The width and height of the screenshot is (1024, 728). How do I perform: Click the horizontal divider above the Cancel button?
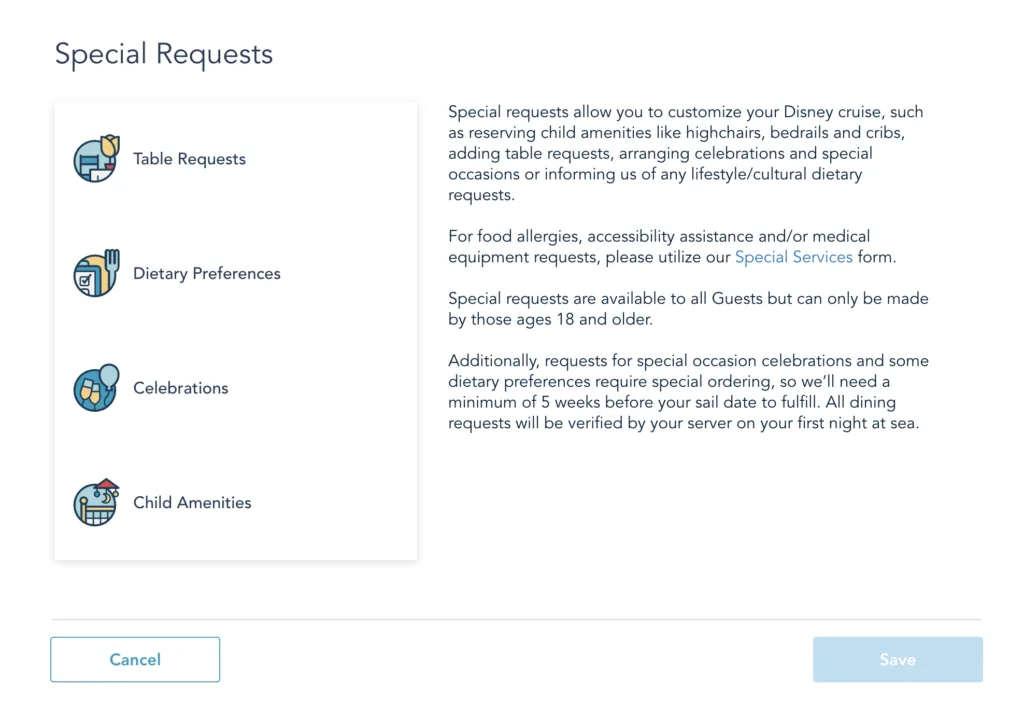coord(516,620)
